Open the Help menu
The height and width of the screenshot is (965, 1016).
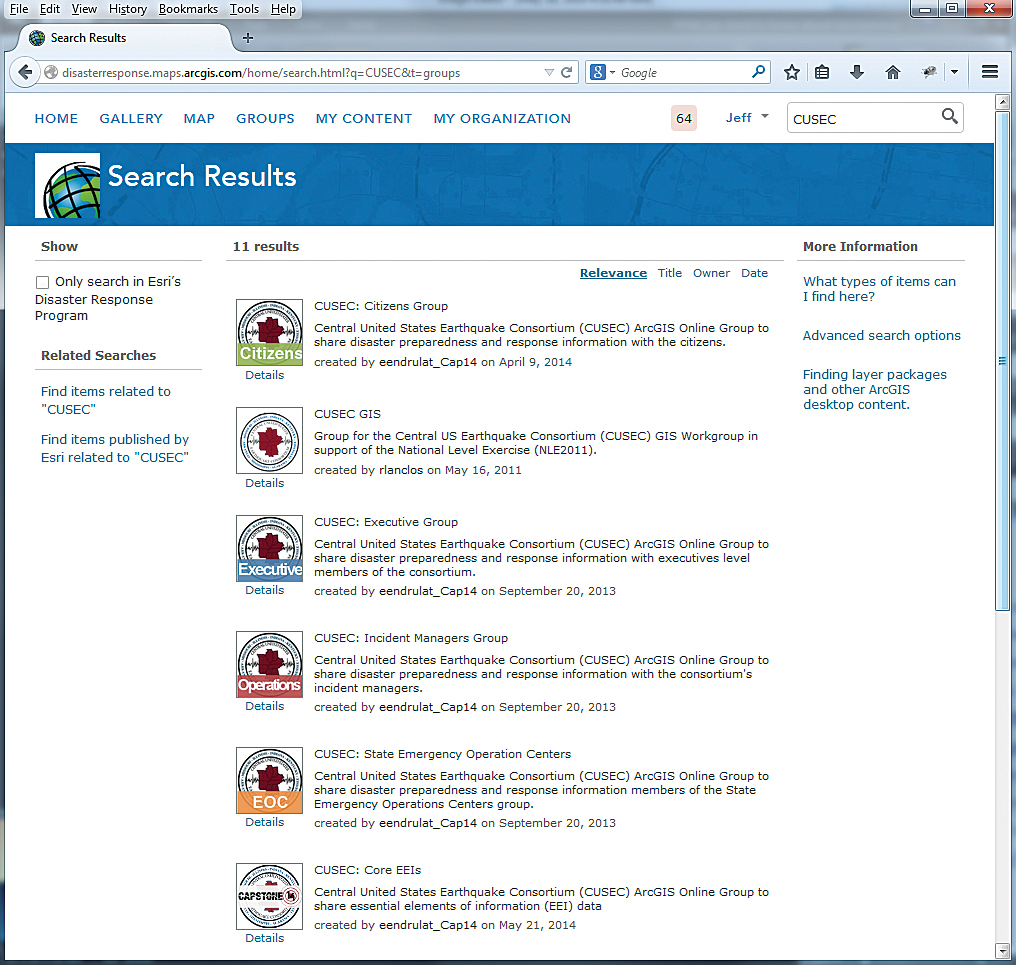[283, 9]
